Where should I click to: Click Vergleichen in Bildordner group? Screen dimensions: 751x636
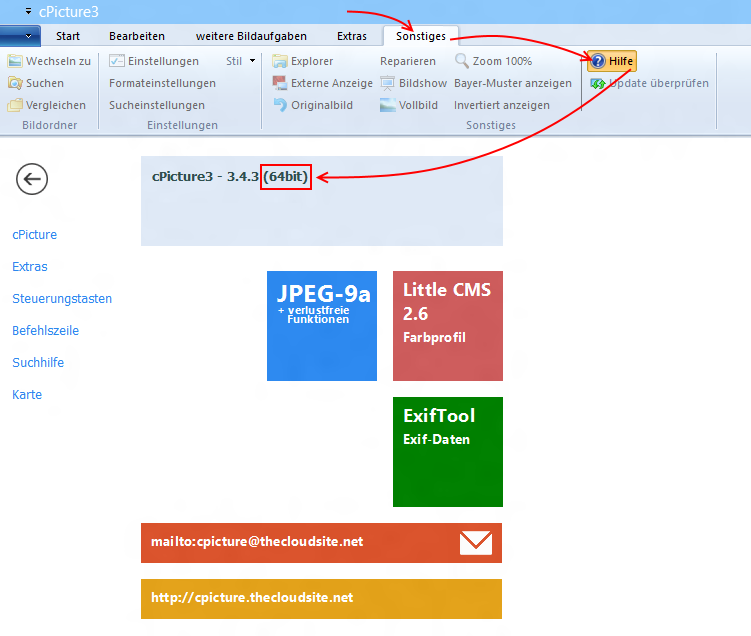pos(47,105)
